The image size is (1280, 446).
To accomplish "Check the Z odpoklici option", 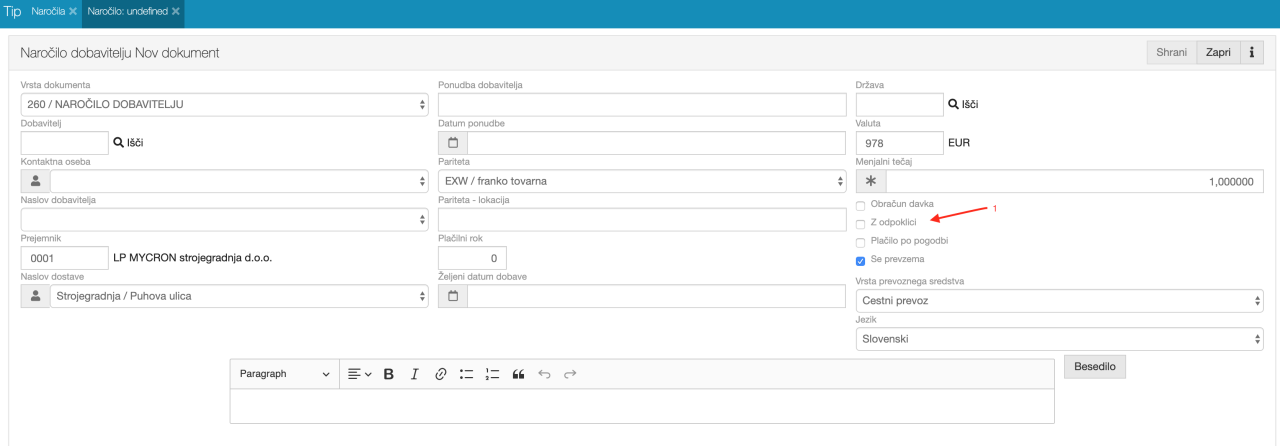I will pyautogui.click(x=861, y=223).
